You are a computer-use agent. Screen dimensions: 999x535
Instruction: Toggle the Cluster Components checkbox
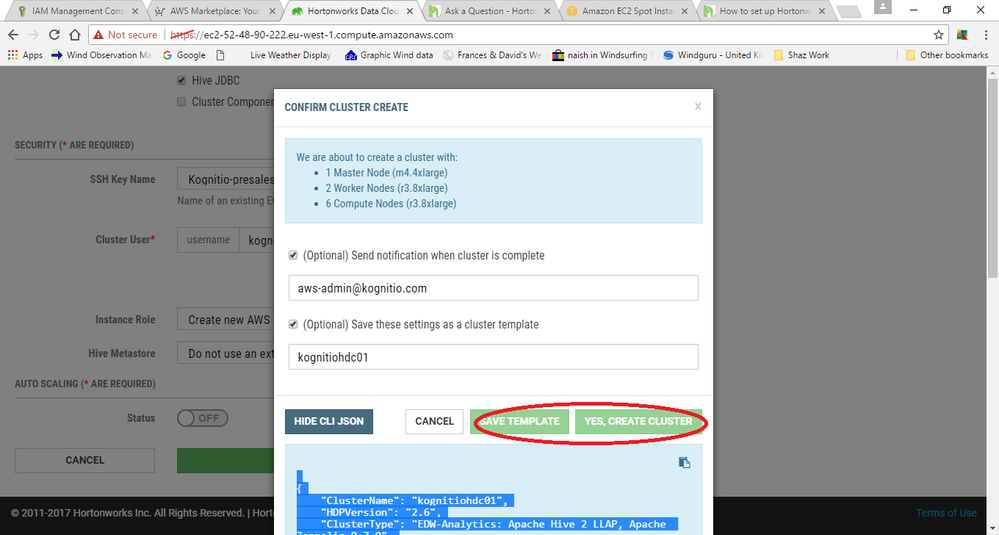point(181,102)
